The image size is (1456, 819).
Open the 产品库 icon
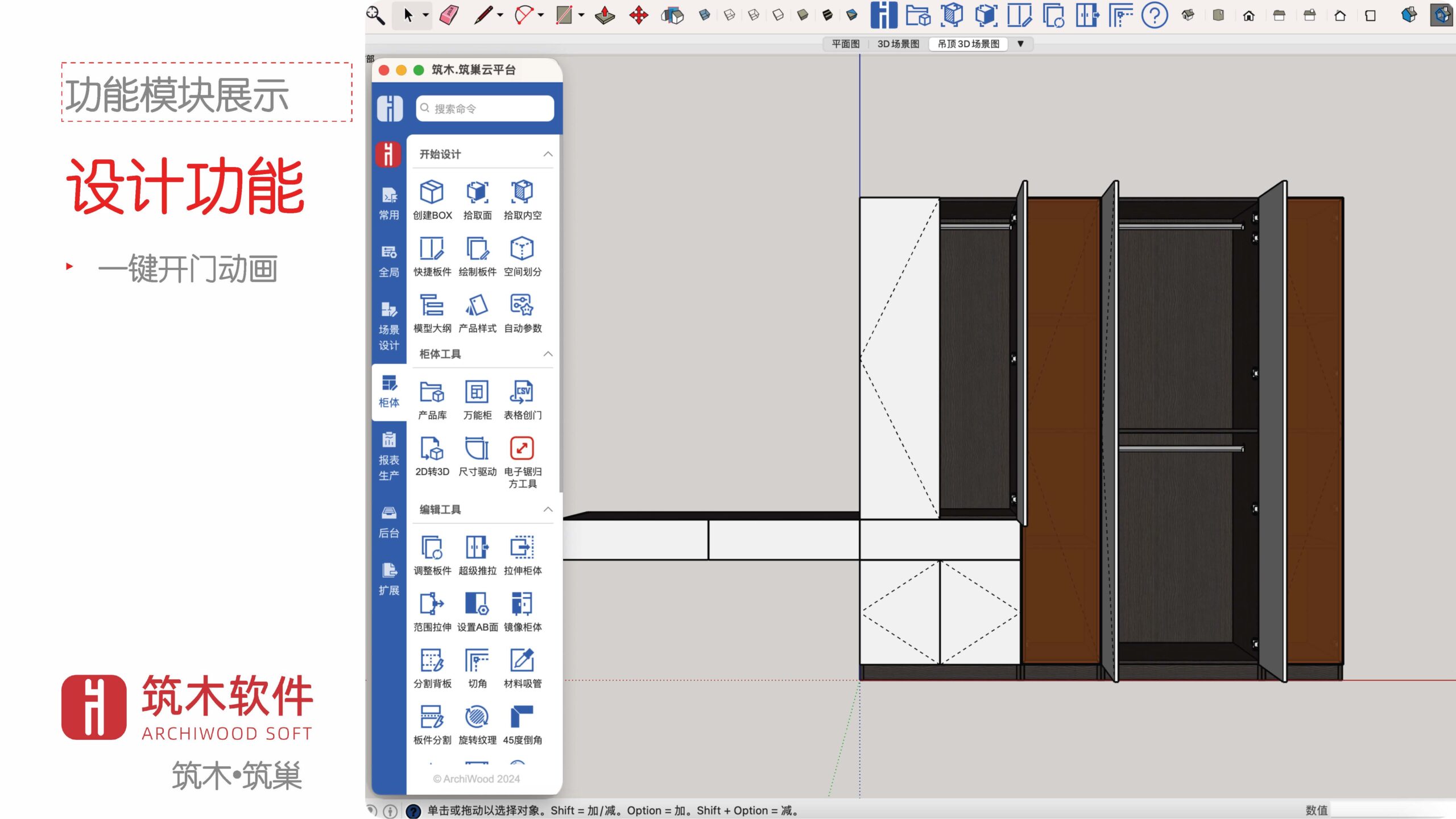[432, 392]
